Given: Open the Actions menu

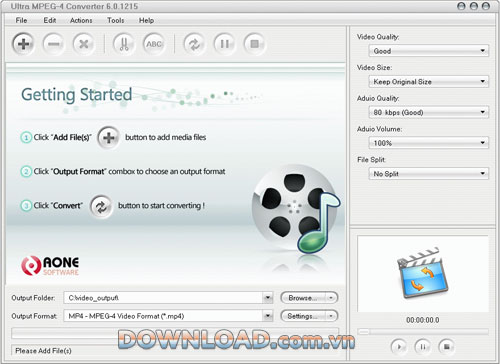Looking at the screenshot, I should pyautogui.click(x=81, y=20).
